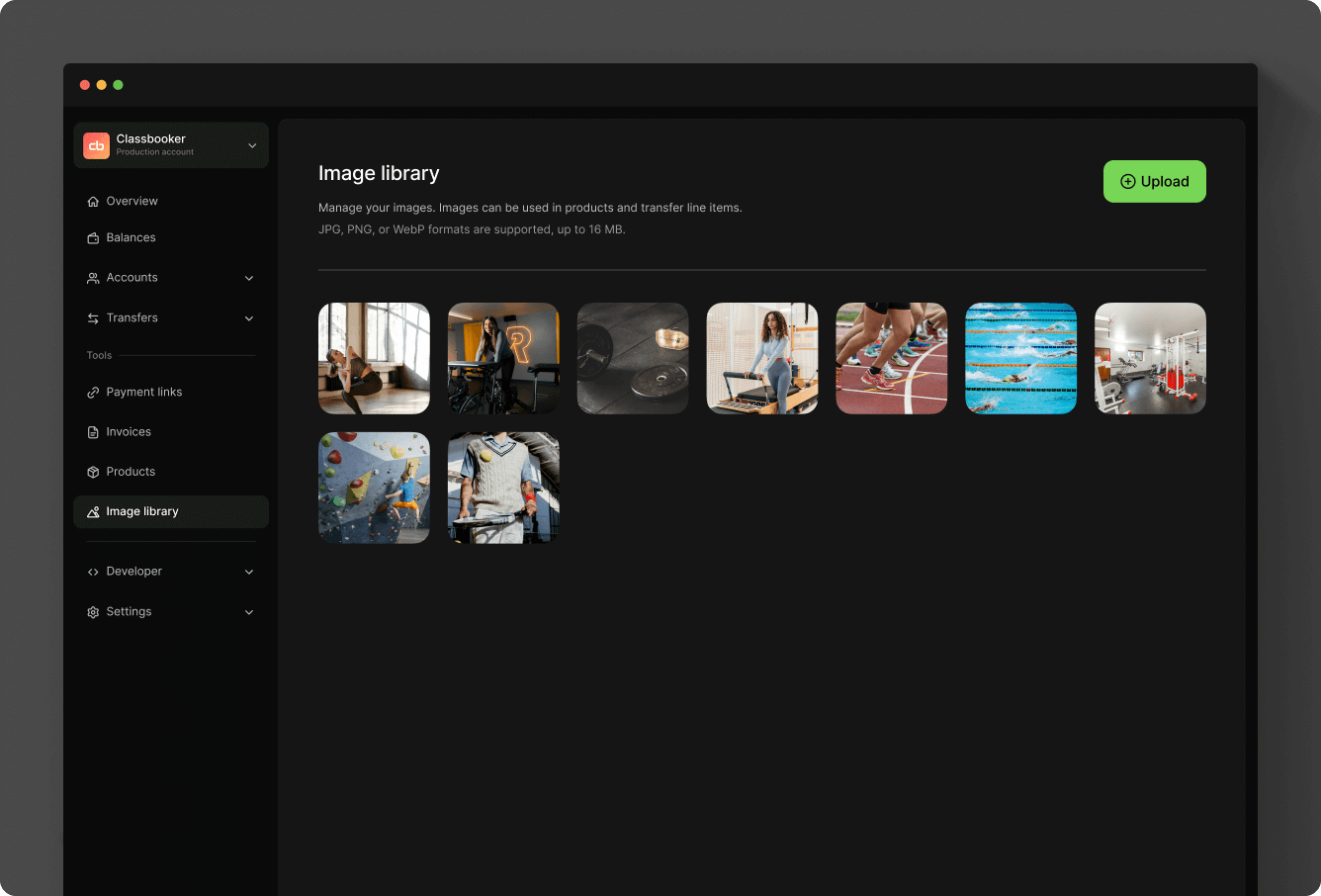
Task: Select the Overview home icon
Action: pyautogui.click(x=92, y=201)
